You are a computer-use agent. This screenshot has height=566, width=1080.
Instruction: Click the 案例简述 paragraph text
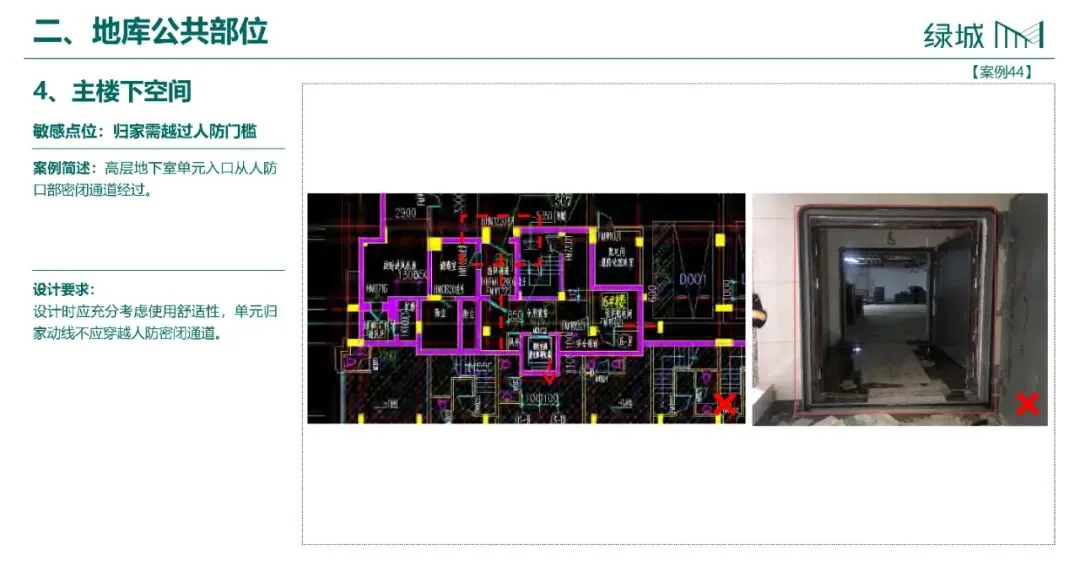click(x=156, y=178)
